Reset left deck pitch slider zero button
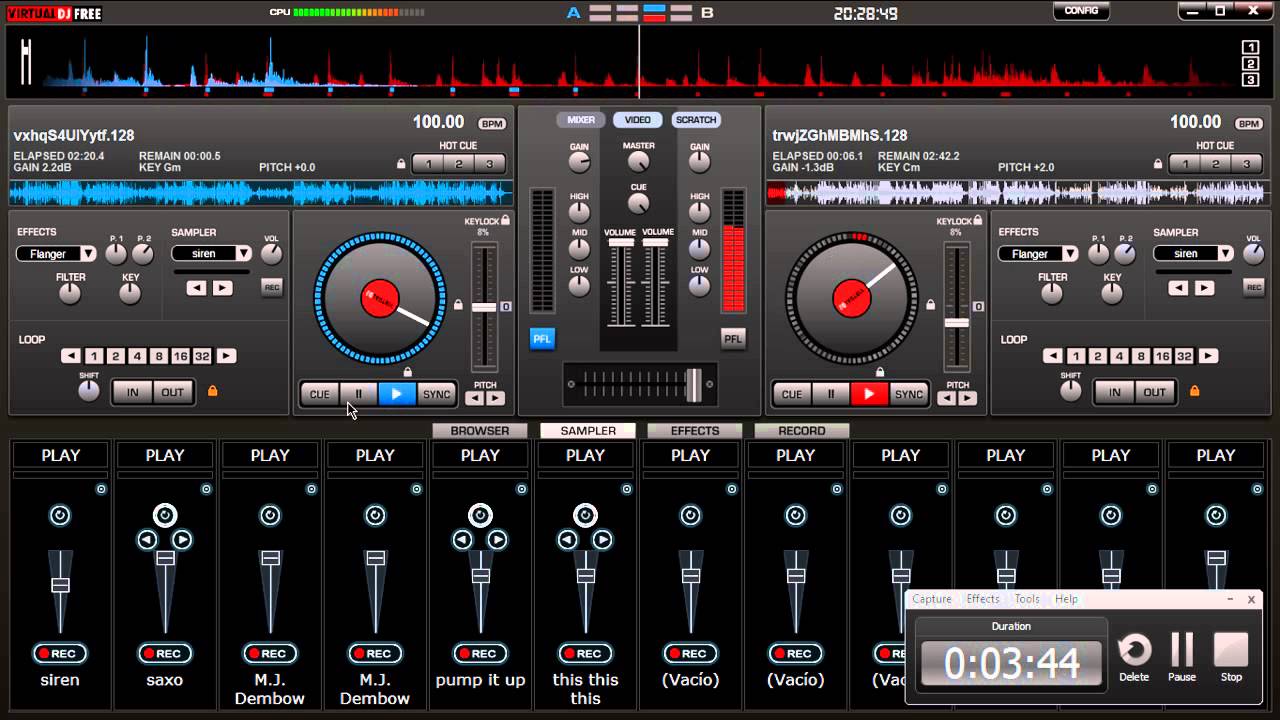 click(x=506, y=307)
